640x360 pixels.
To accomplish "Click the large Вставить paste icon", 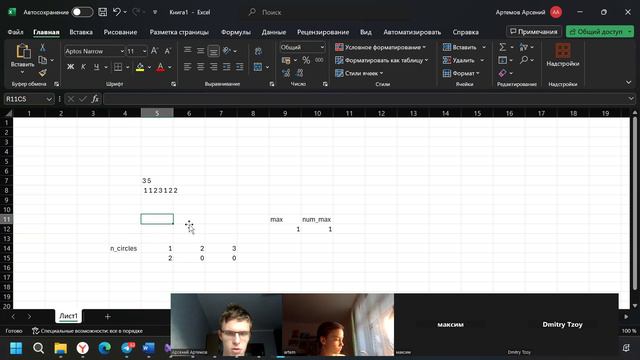I will tap(23, 52).
